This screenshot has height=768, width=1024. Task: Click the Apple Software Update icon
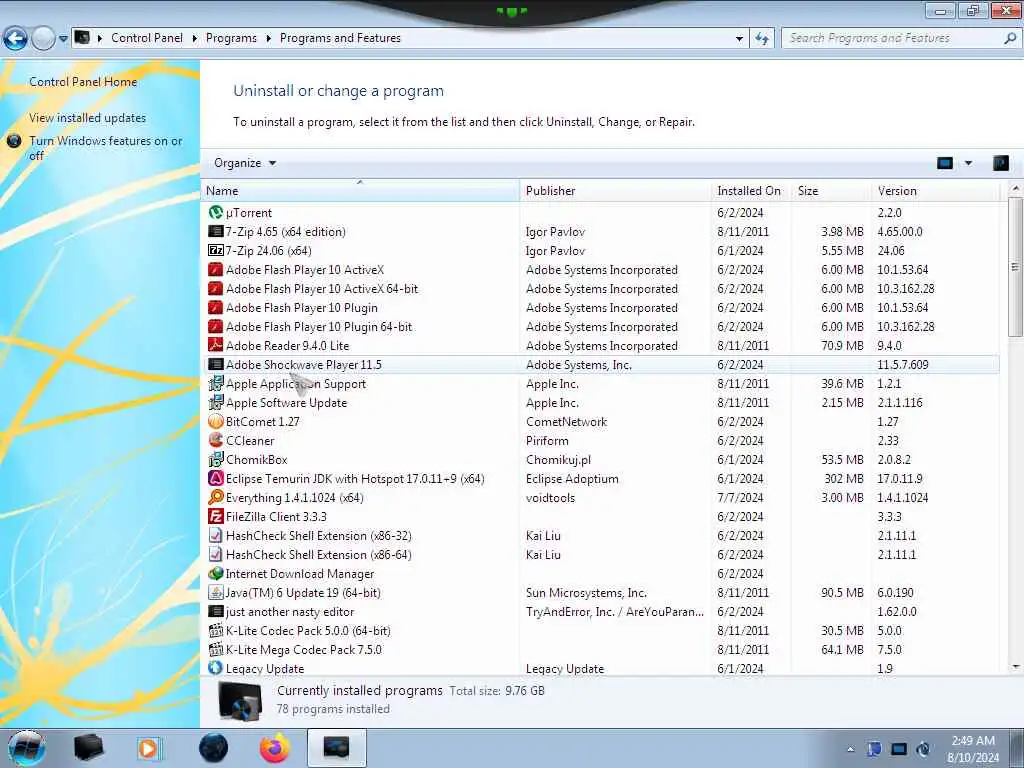coord(216,402)
